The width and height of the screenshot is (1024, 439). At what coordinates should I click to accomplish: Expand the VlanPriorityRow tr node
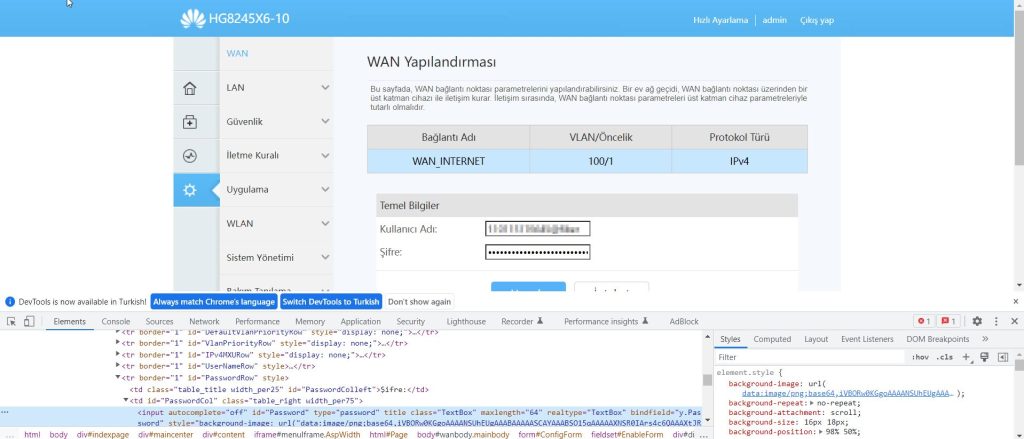coord(118,343)
